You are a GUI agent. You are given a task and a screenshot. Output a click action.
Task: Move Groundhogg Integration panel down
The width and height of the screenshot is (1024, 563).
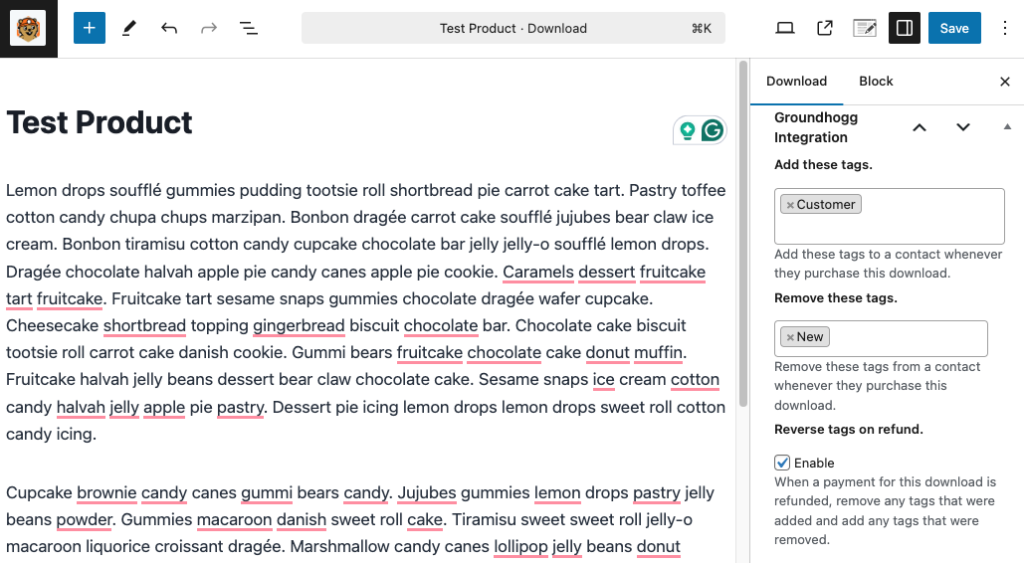[963, 127]
